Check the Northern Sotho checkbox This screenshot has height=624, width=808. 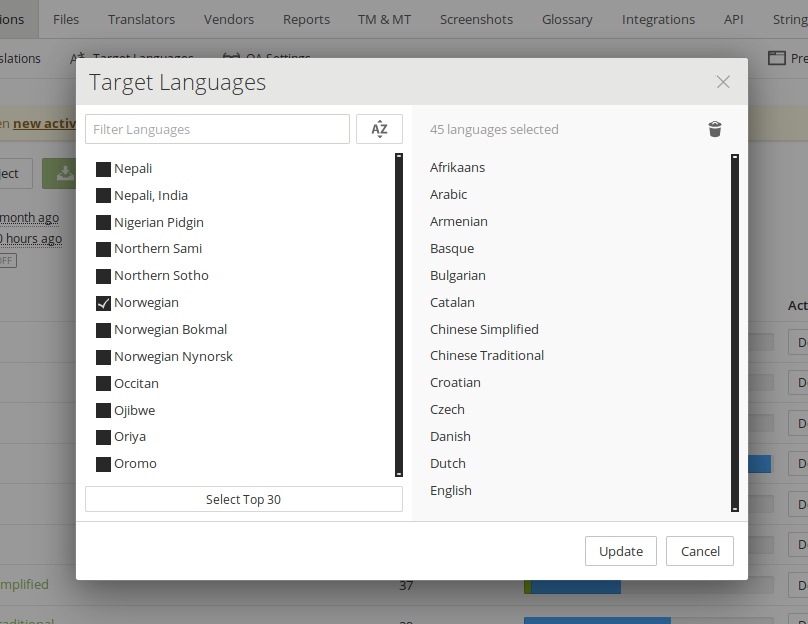[103, 276]
